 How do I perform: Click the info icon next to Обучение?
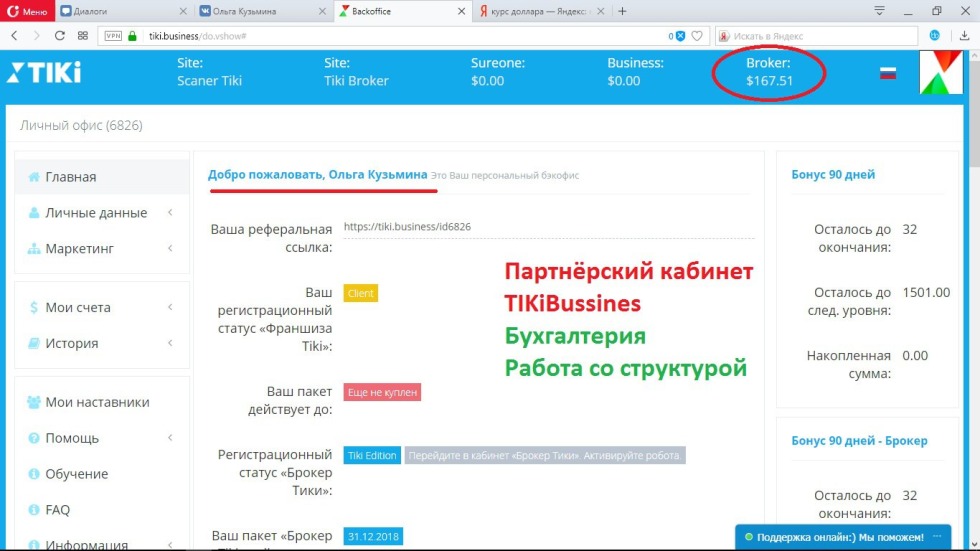pos(34,474)
